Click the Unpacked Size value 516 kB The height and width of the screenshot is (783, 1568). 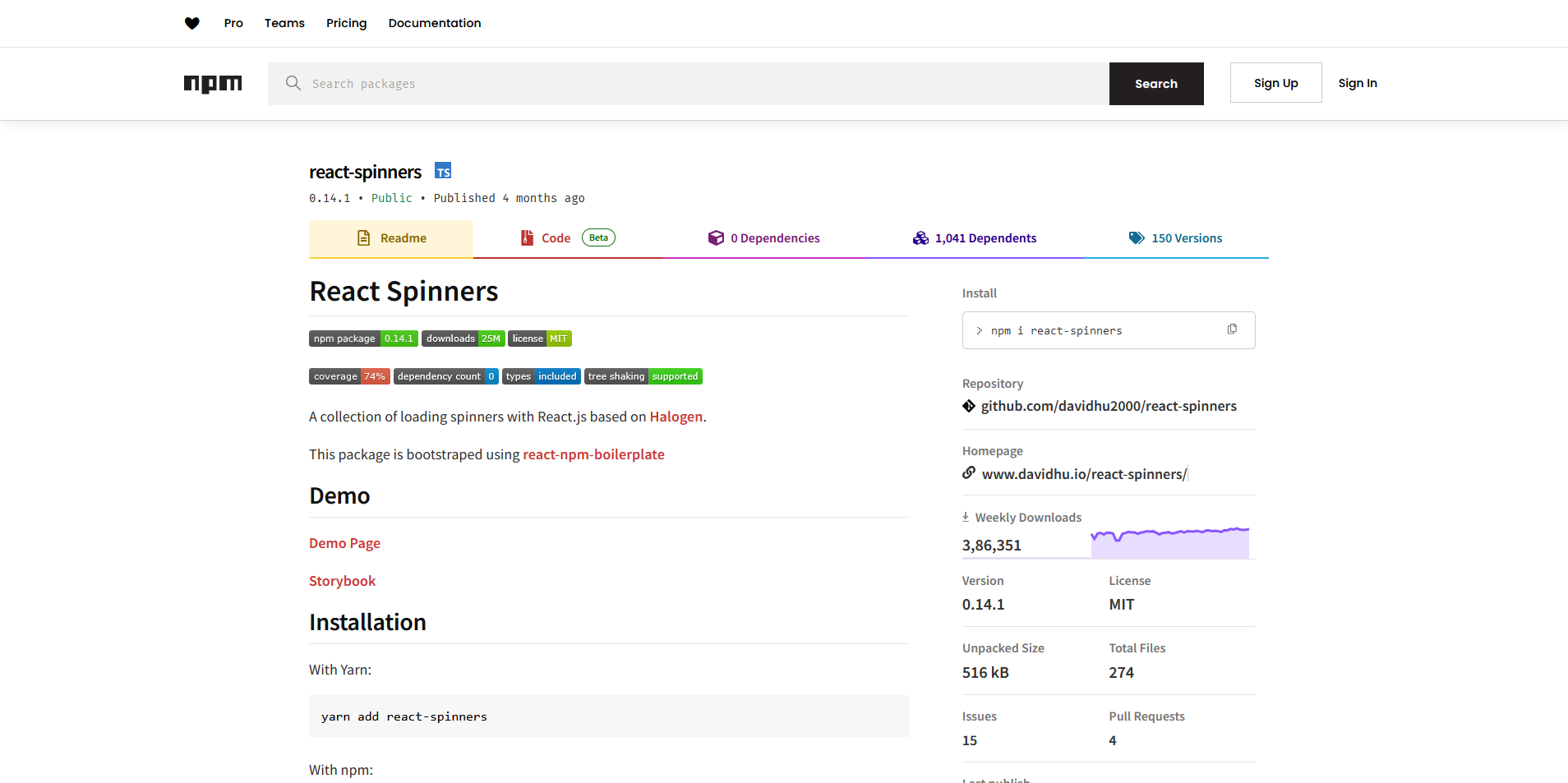pos(985,672)
